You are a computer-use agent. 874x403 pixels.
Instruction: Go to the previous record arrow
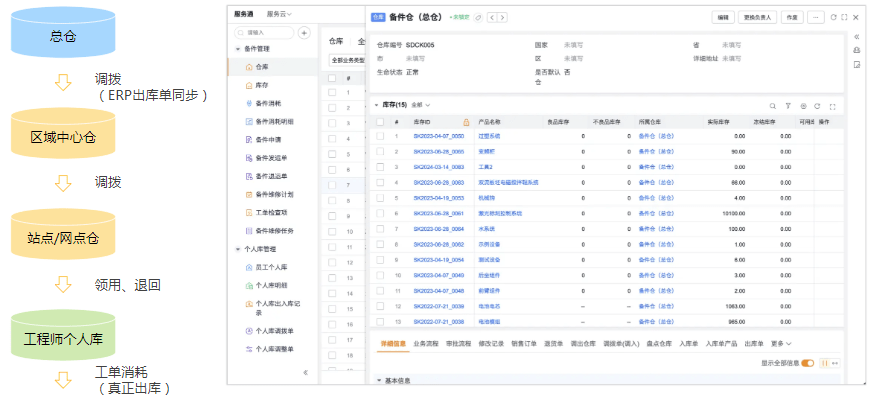493,17
